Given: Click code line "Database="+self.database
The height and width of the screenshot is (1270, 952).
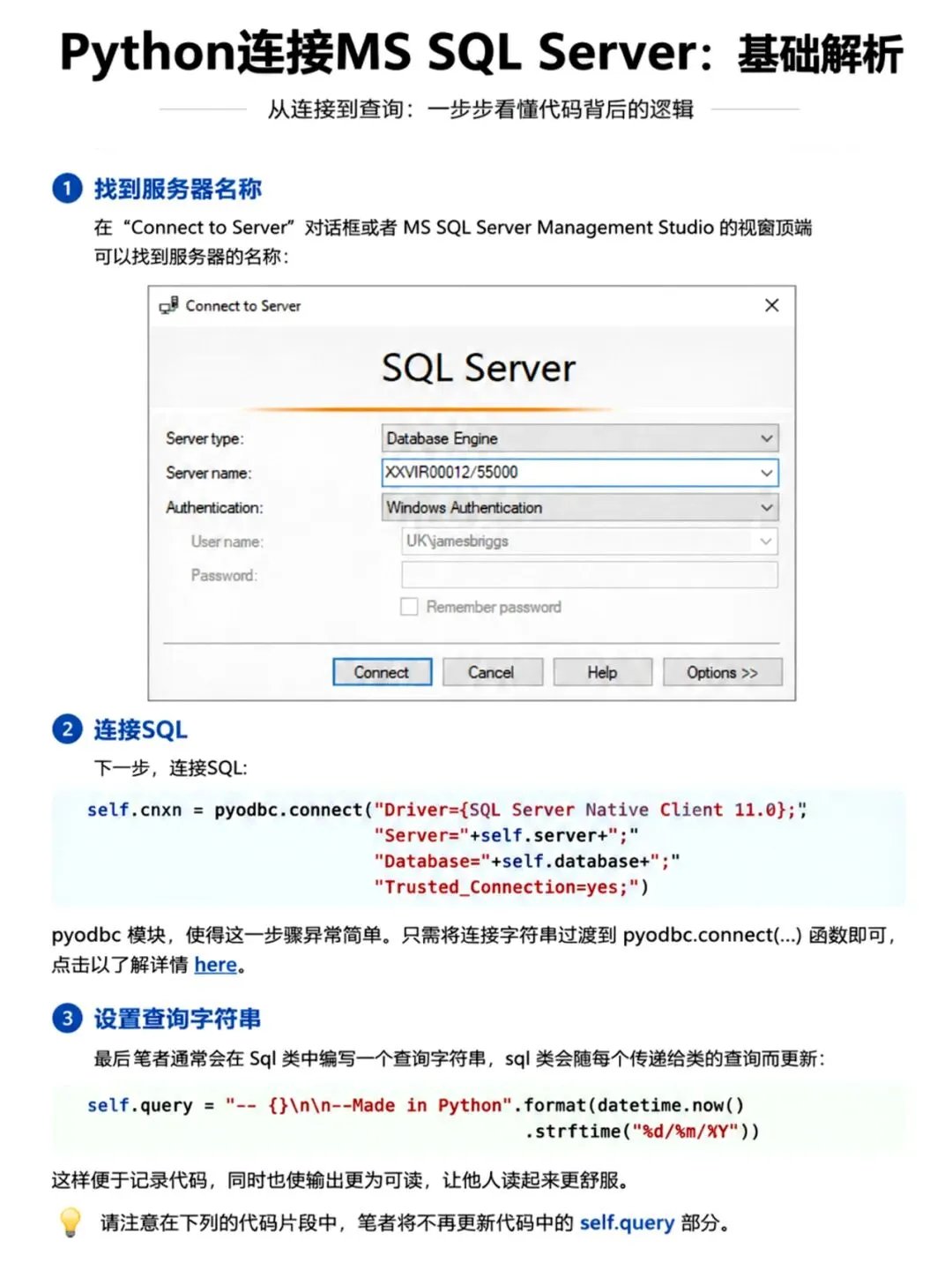Looking at the screenshot, I should [x=526, y=861].
